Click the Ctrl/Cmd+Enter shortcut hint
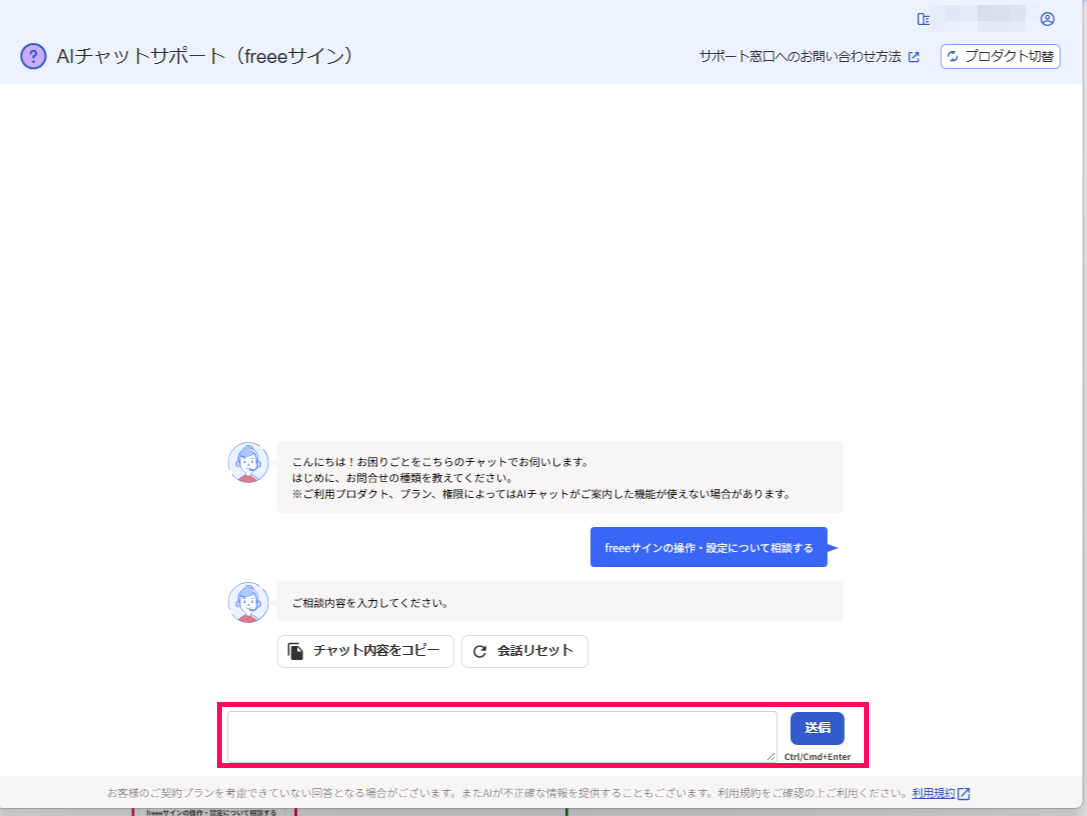Image resolution: width=1087 pixels, height=816 pixels. click(x=817, y=757)
